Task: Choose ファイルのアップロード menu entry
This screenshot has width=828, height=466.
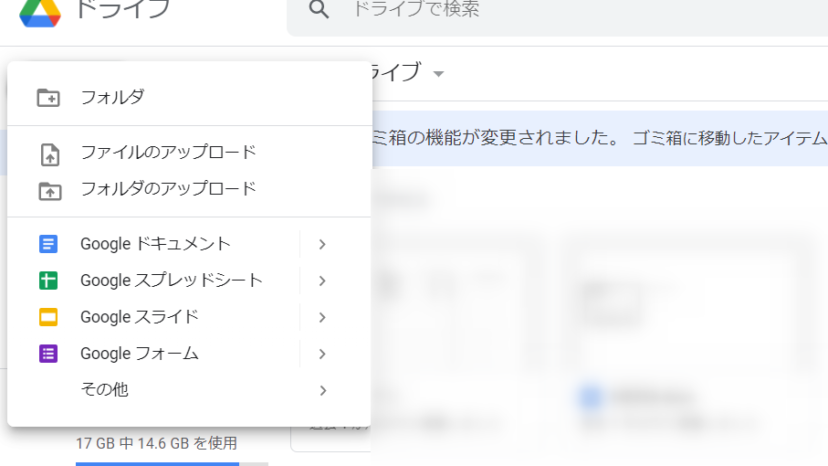Action: [168, 152]
